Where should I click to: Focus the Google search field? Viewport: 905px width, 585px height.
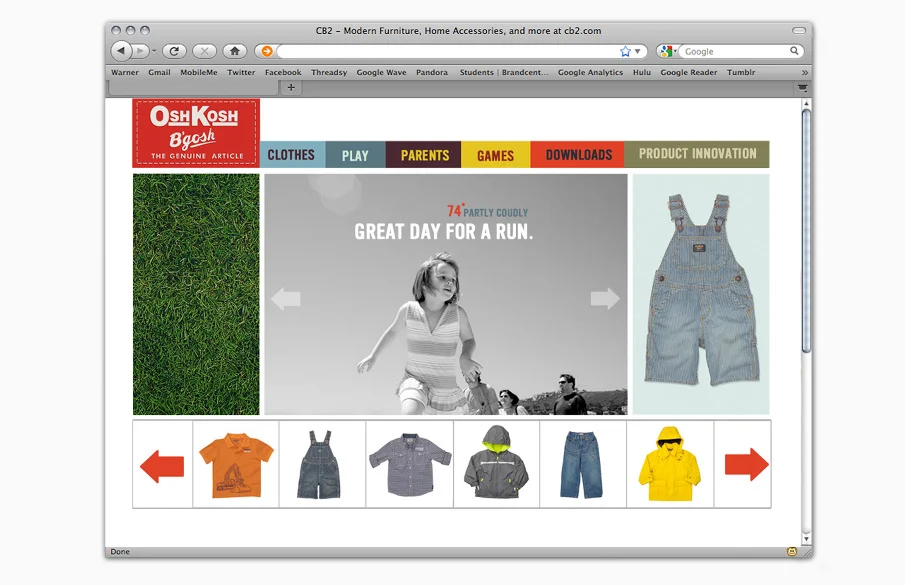pos(734,51)
